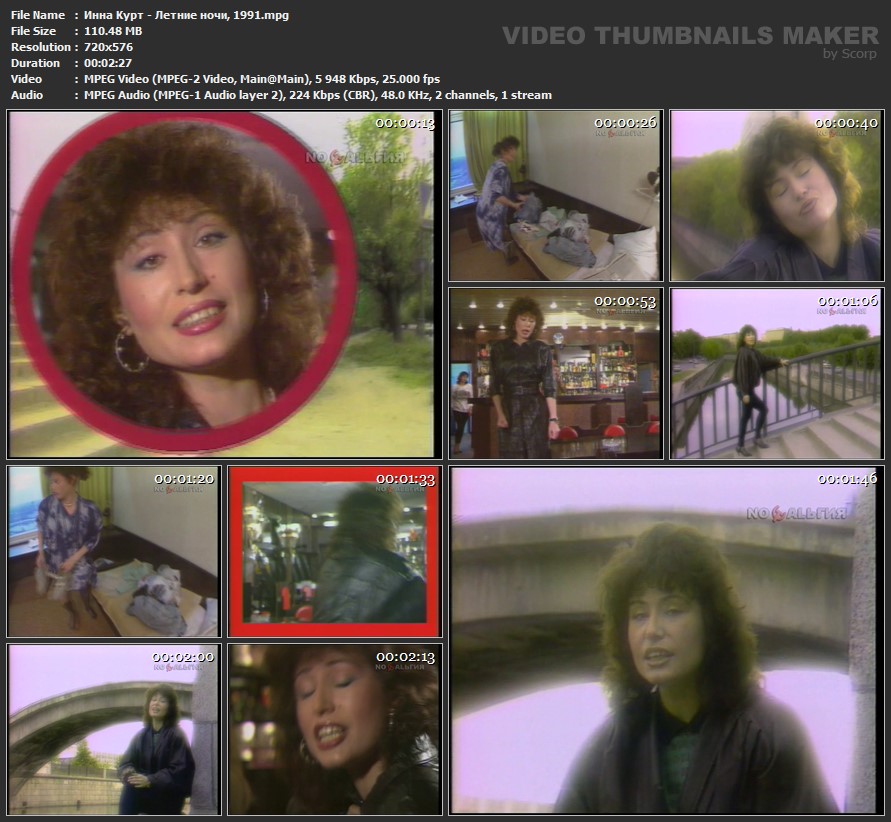Open the red-bordered thumbnail at 00:01:33
This screenshot has width=891, height=822.
(x=334, y=551)
